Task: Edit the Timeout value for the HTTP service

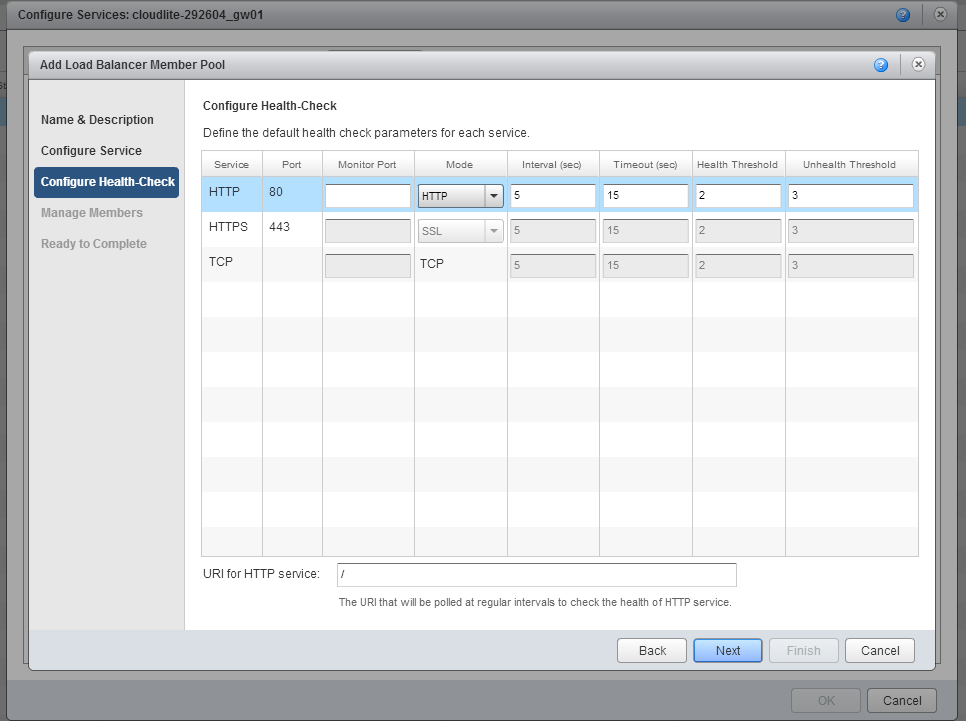Action: click(x=645, y=195)
